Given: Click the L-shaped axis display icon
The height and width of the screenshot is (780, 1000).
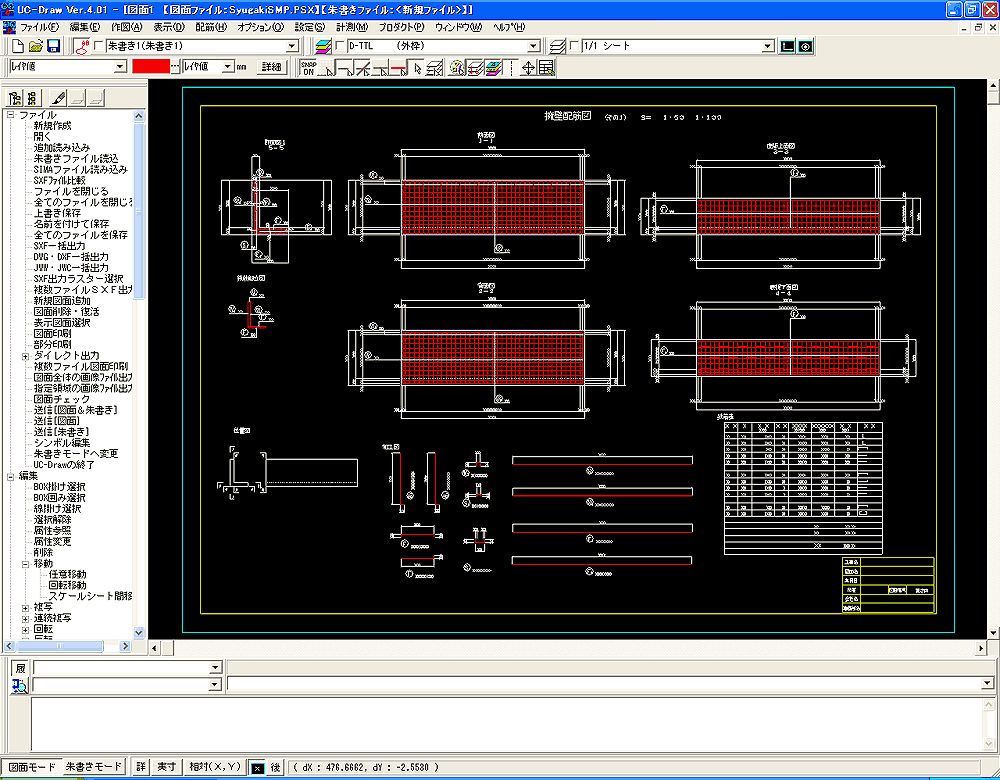Looking at the screenshot, I should point(788,46).
